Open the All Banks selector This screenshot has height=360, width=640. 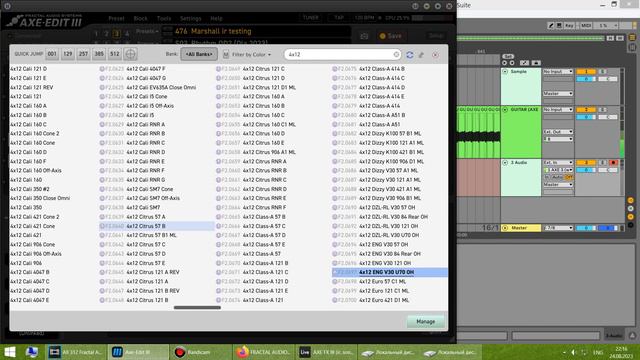pyautogui.click(x=199, y=54)
